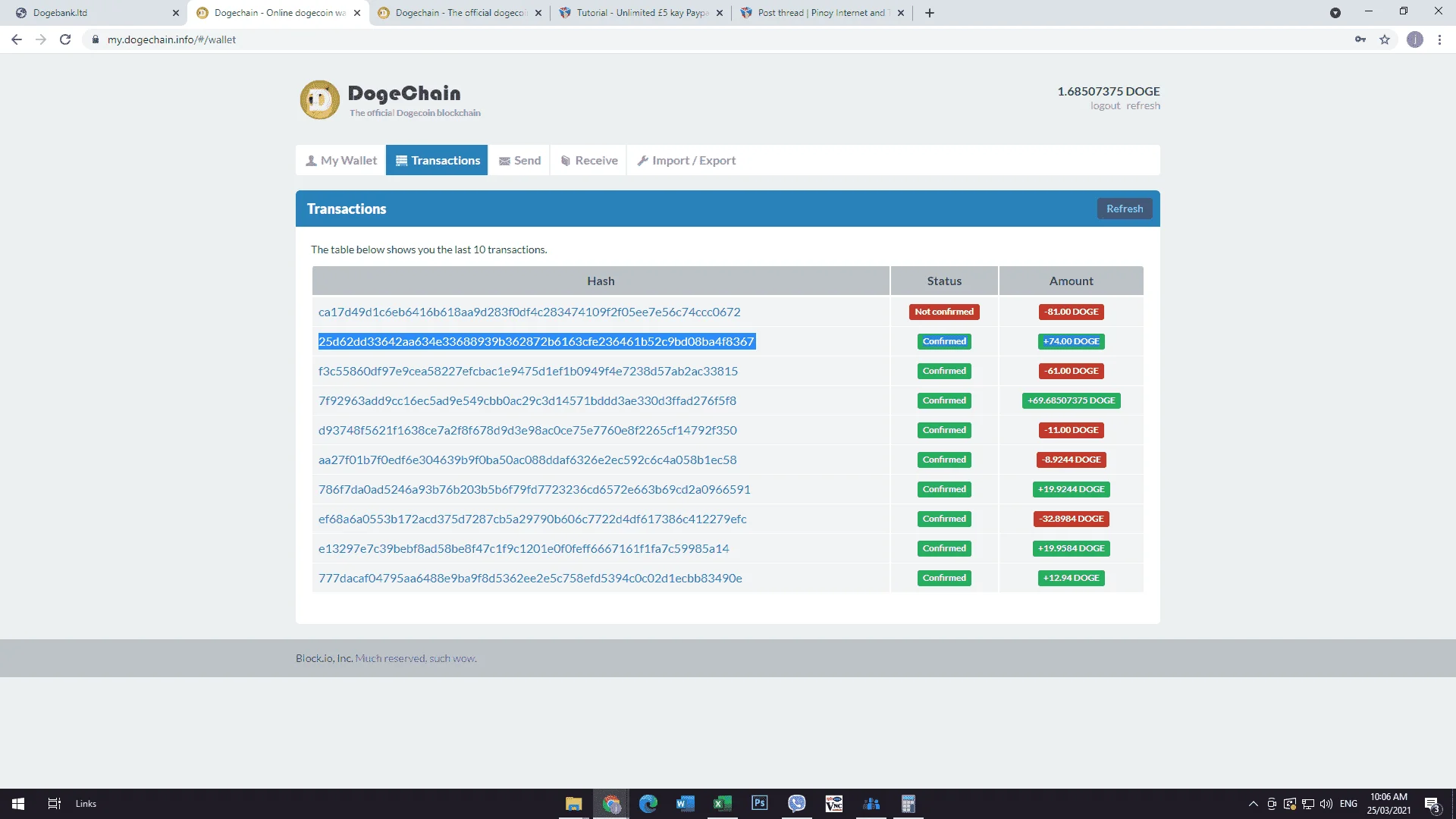Switch to Post thread Pinoy Internet tab
Viewport: 1456px width, 819px height.
823,13
